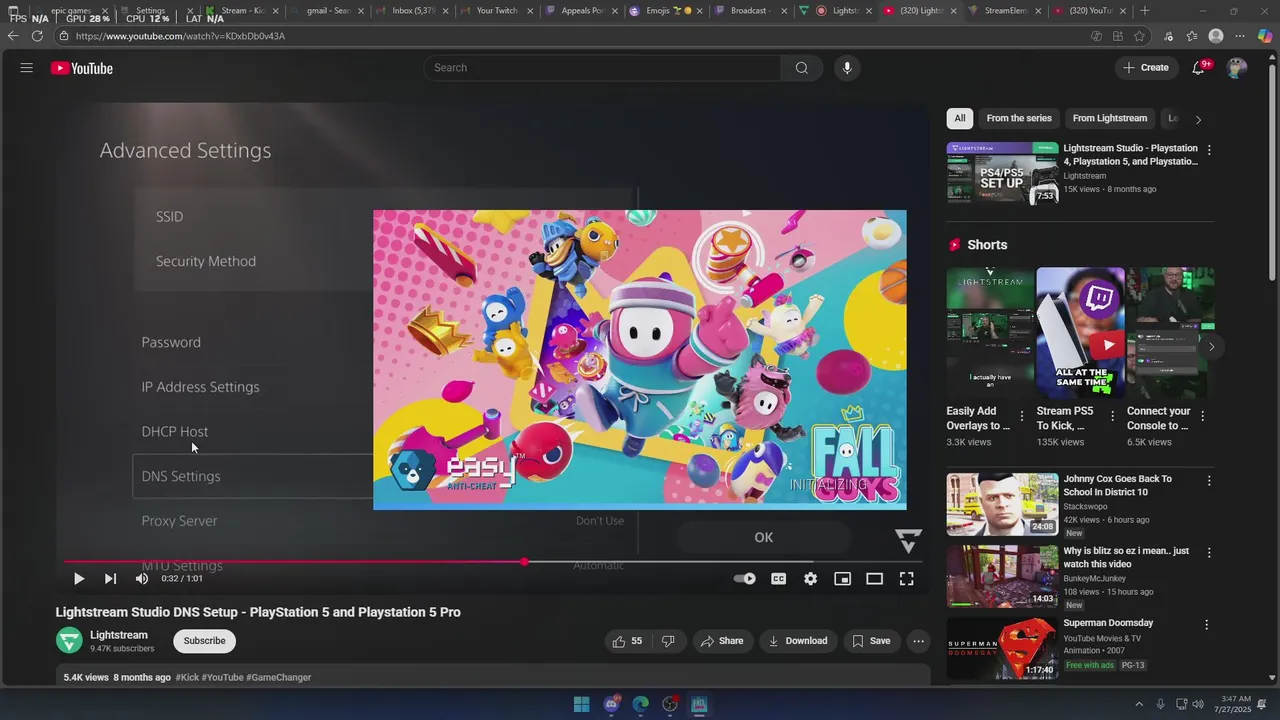Open the account avatar menu
This screenshot has width=1280, height=720.
[x=1237, y=68]
